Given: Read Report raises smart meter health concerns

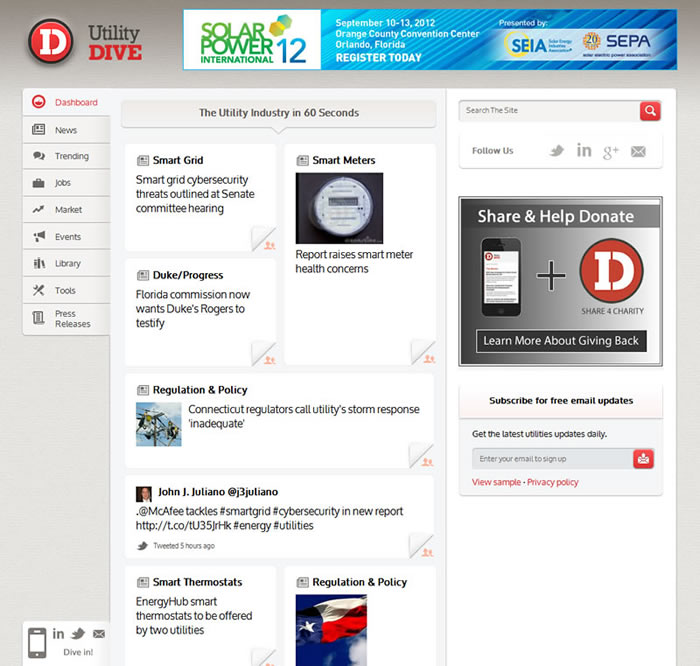Looking at the screenshot, I should [x=354, y=262].
